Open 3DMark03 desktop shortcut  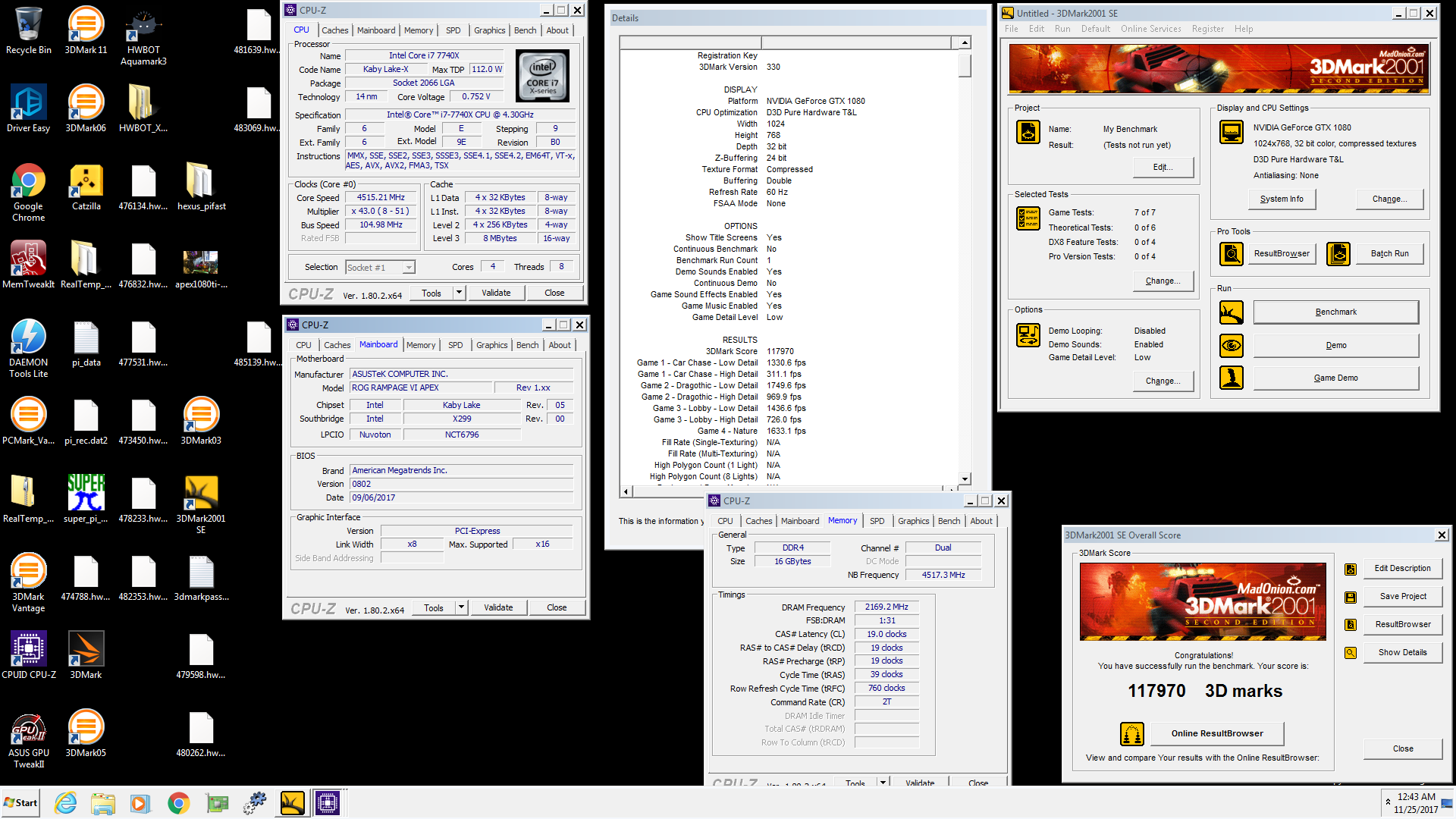tap(201, 421)
